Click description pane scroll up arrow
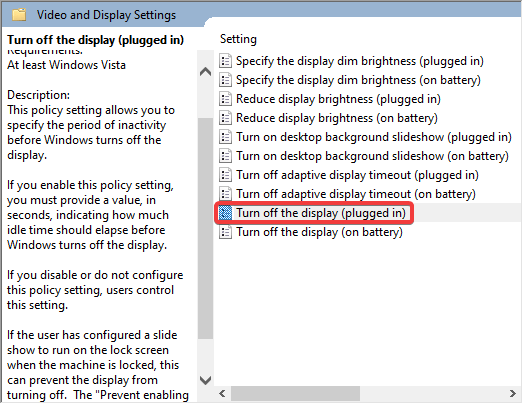 (205, 72)
